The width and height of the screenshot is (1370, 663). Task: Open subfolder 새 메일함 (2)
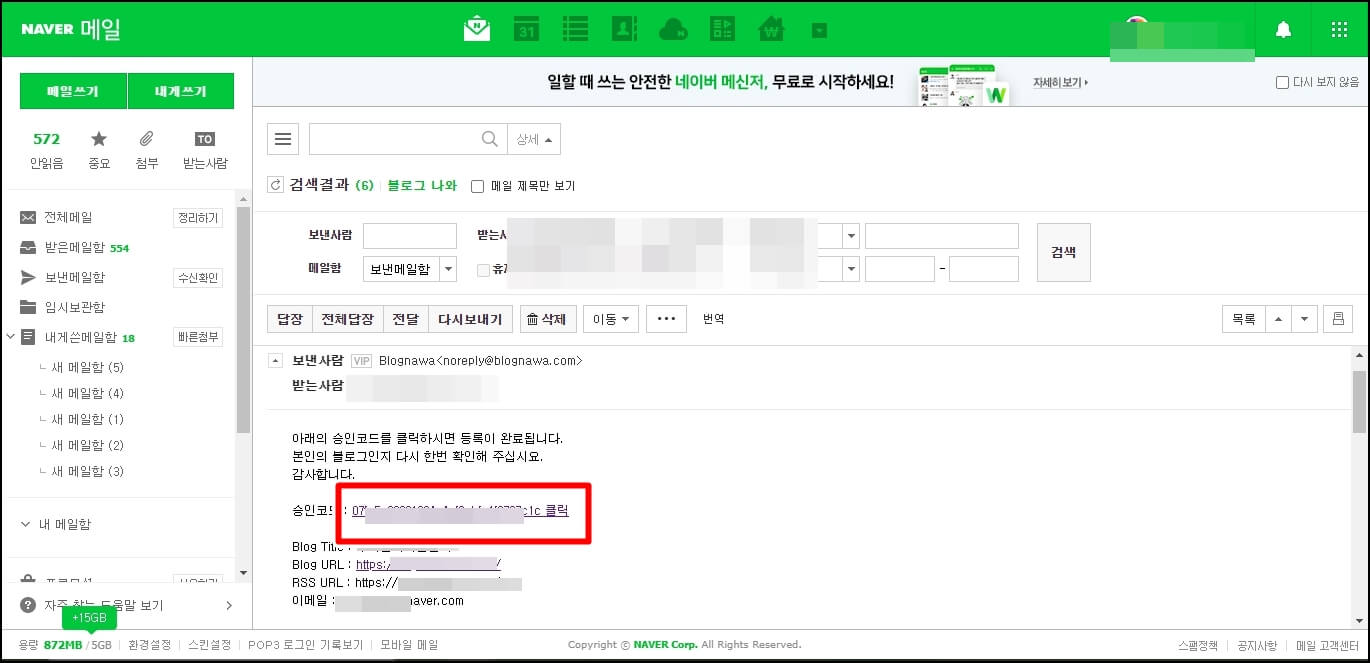(87, 445)
